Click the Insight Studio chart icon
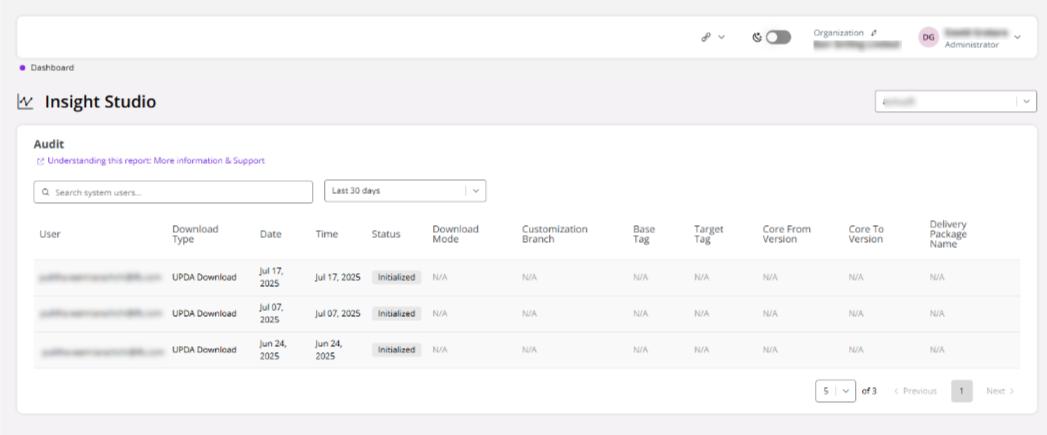This screenshot has width=1047, height=435. pyautogui.click(x=25, y=102)
